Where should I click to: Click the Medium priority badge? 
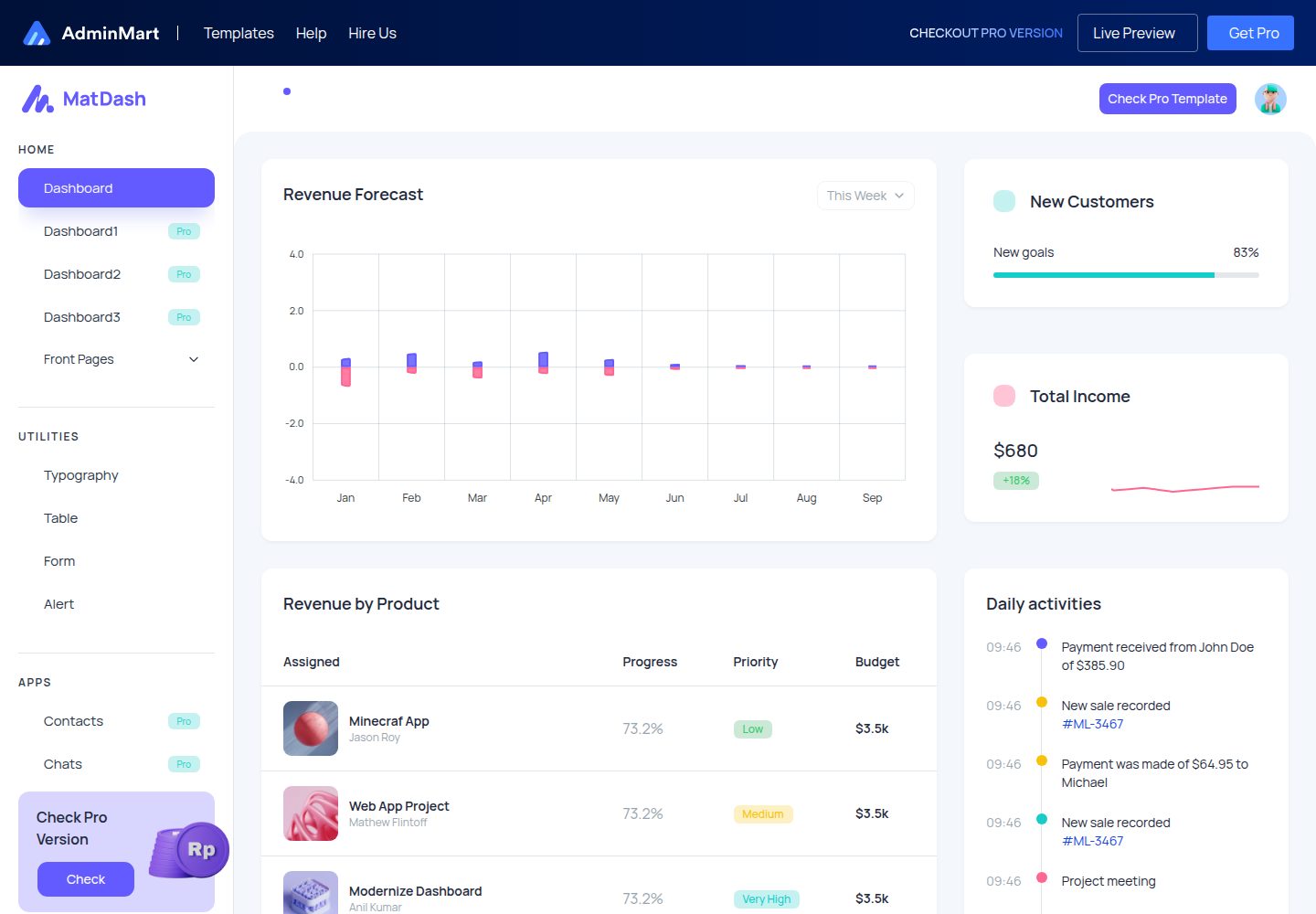[x=763, y=813]
